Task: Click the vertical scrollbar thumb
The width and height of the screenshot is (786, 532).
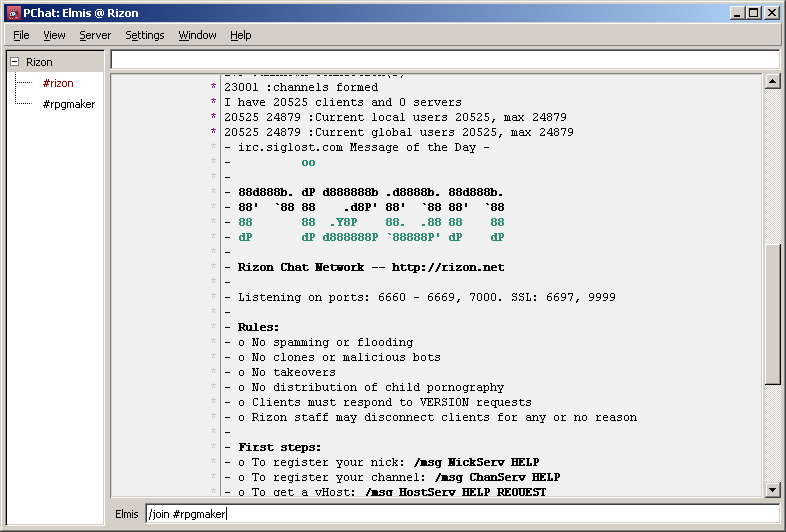Action: (x=772, y=314)
